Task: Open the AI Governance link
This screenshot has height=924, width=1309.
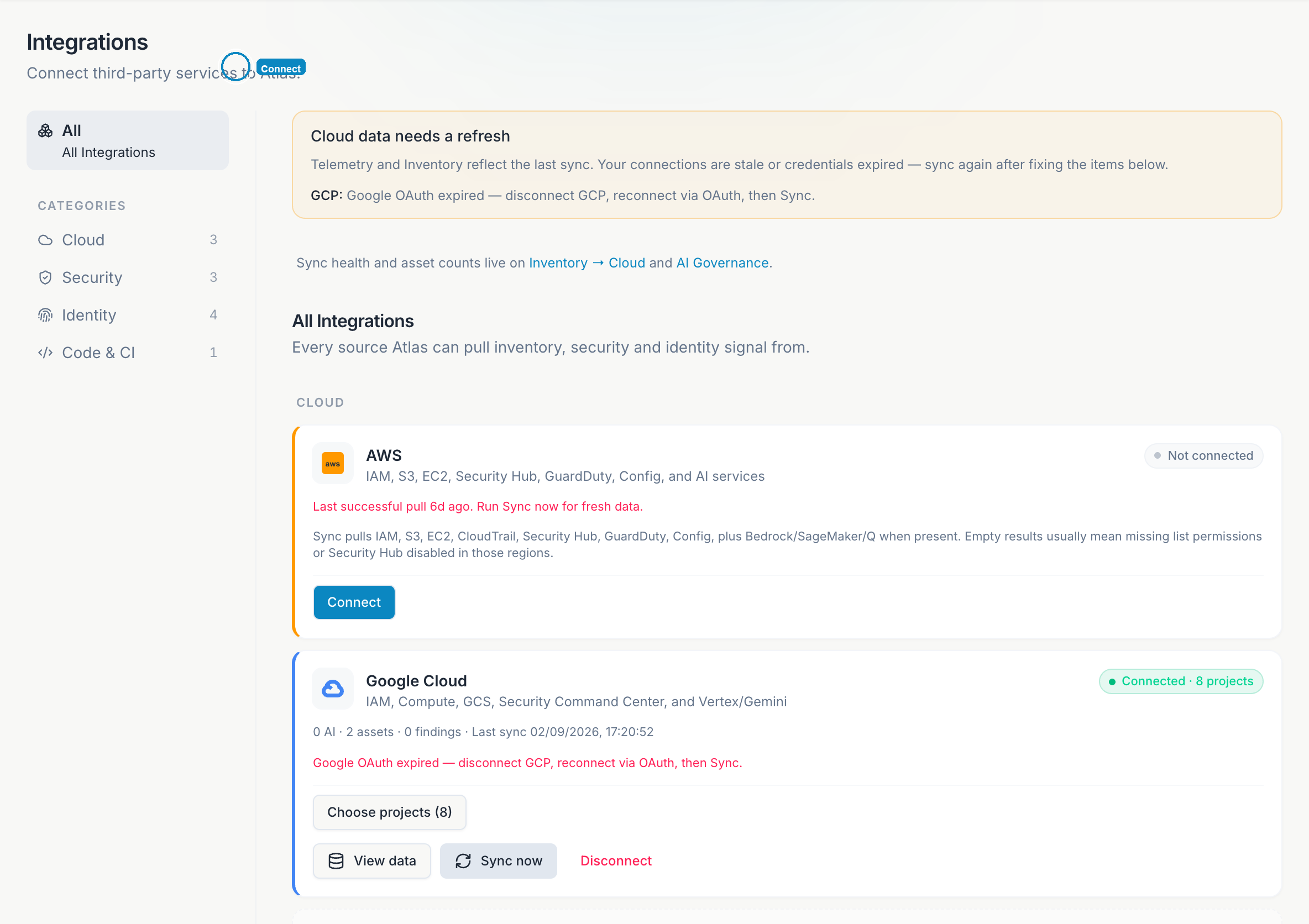Action: (x=722, y=263)
